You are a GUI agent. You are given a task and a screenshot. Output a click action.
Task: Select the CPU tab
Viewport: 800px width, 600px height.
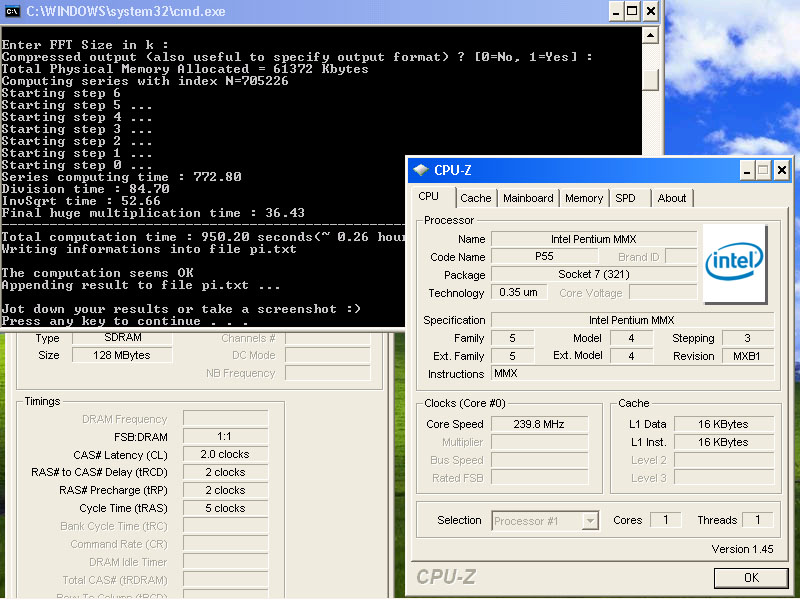click(x=429, y=196)
